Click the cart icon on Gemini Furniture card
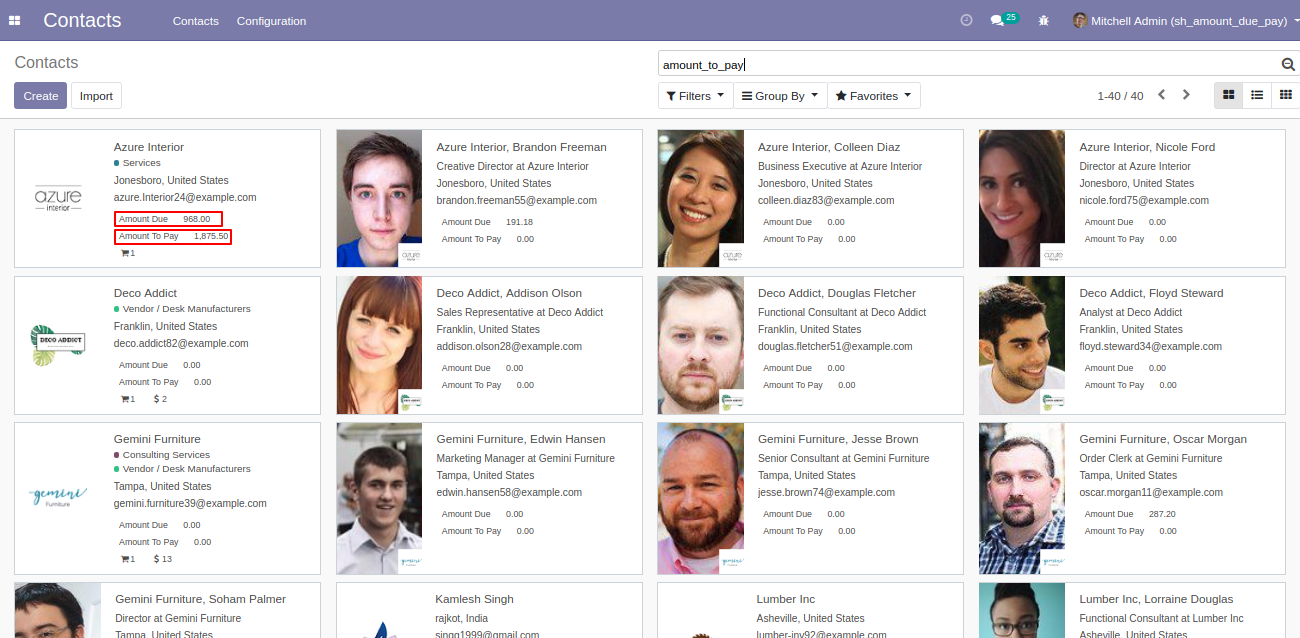 (x=127, y=559)
